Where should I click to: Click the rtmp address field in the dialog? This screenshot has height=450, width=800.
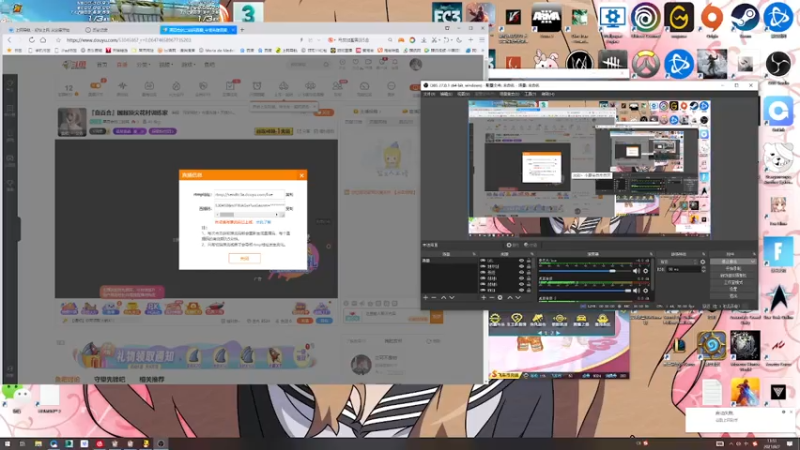click(249, 194)
